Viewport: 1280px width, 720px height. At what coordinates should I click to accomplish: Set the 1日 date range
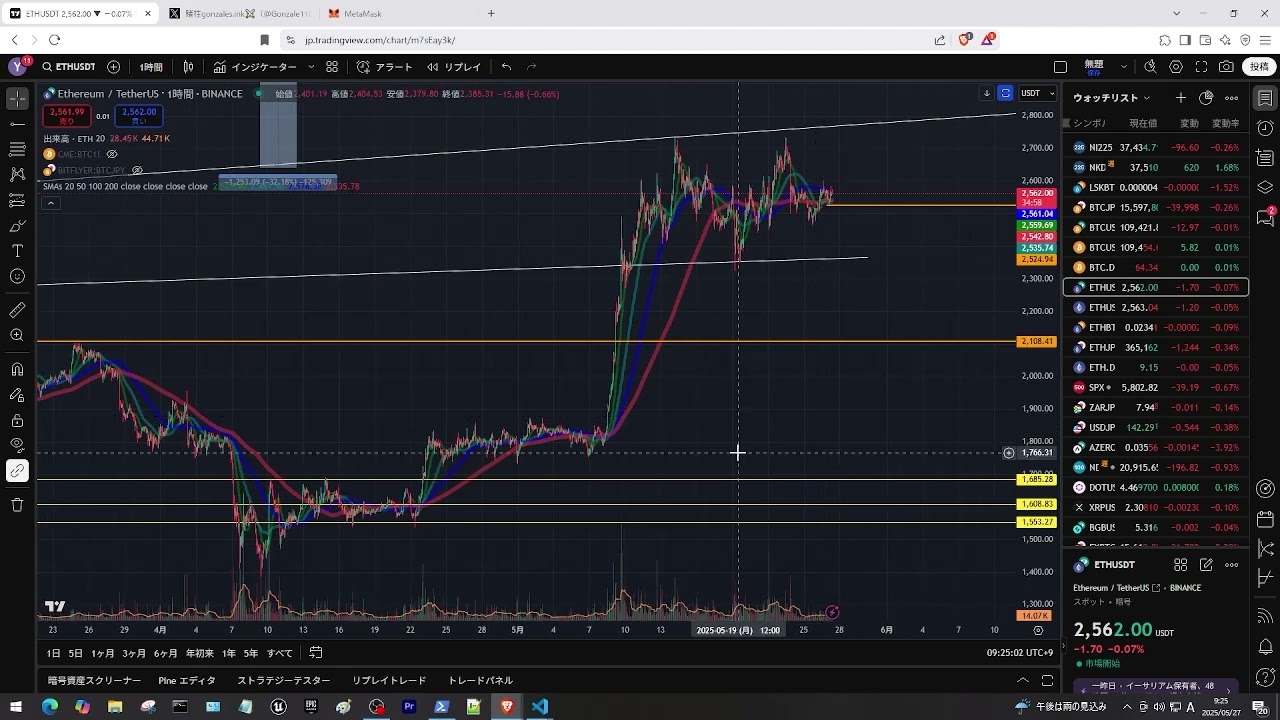click(53, 653)
